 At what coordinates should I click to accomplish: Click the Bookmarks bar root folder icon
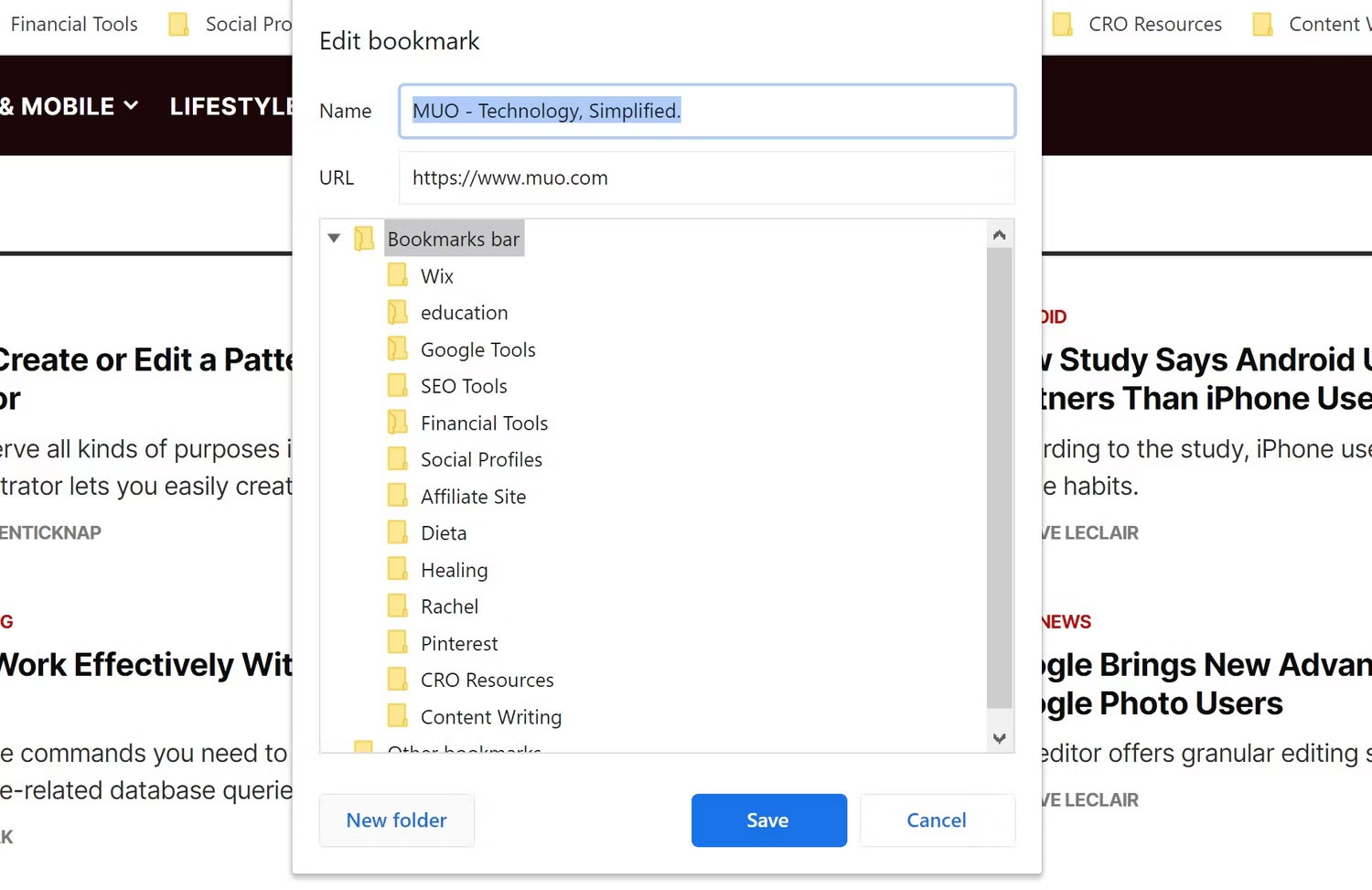click(x=364, y=239)
